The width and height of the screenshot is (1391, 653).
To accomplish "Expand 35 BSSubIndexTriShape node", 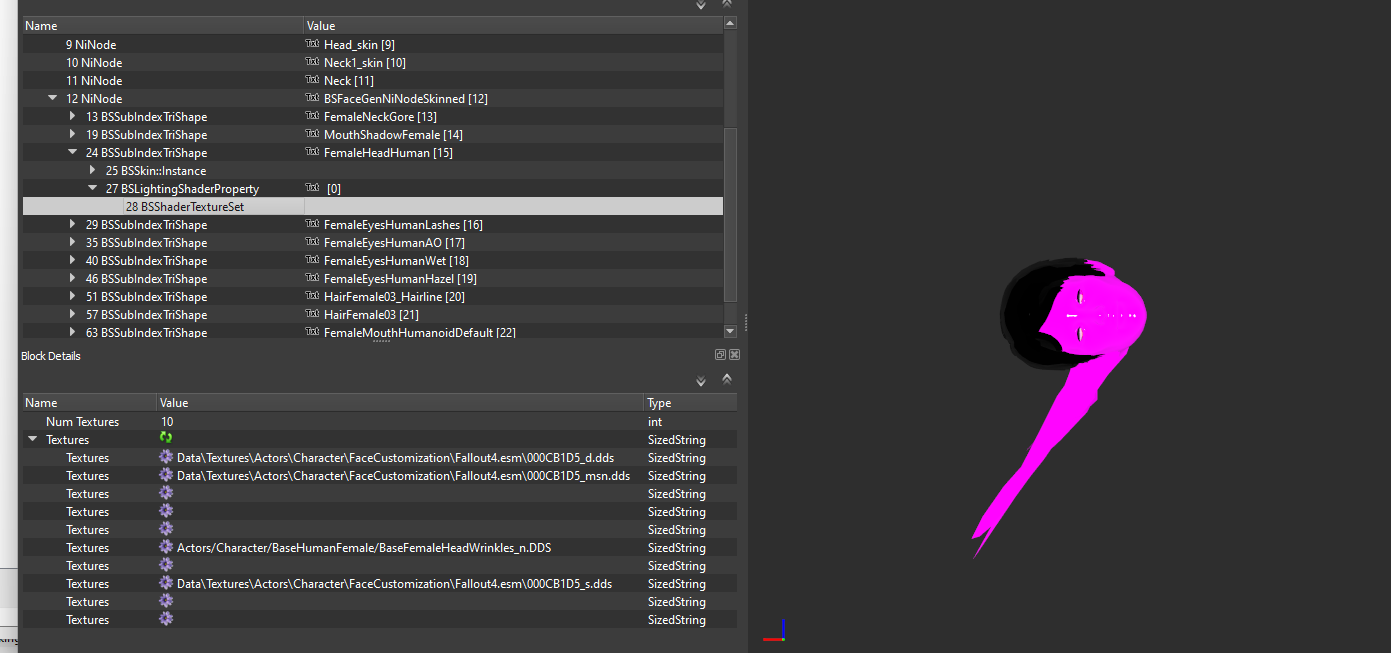I will (x=72, y=242).
